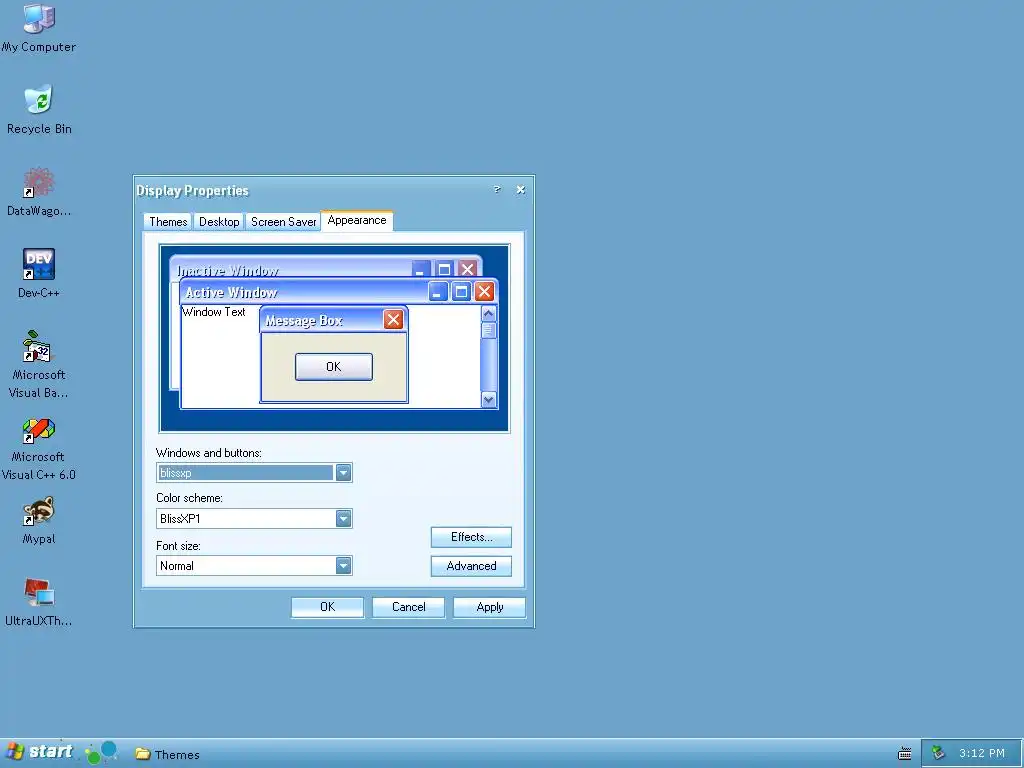
Task: Click the Apply button
Action: coord(489,607)
